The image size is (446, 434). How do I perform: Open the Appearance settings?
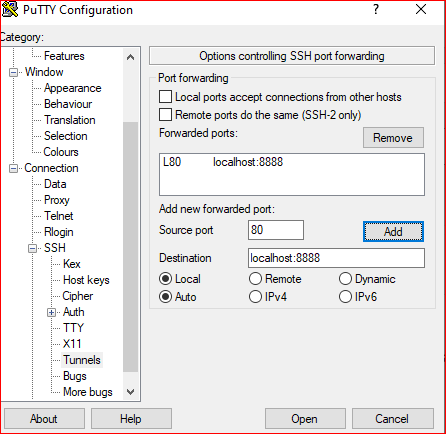point(73,88)
